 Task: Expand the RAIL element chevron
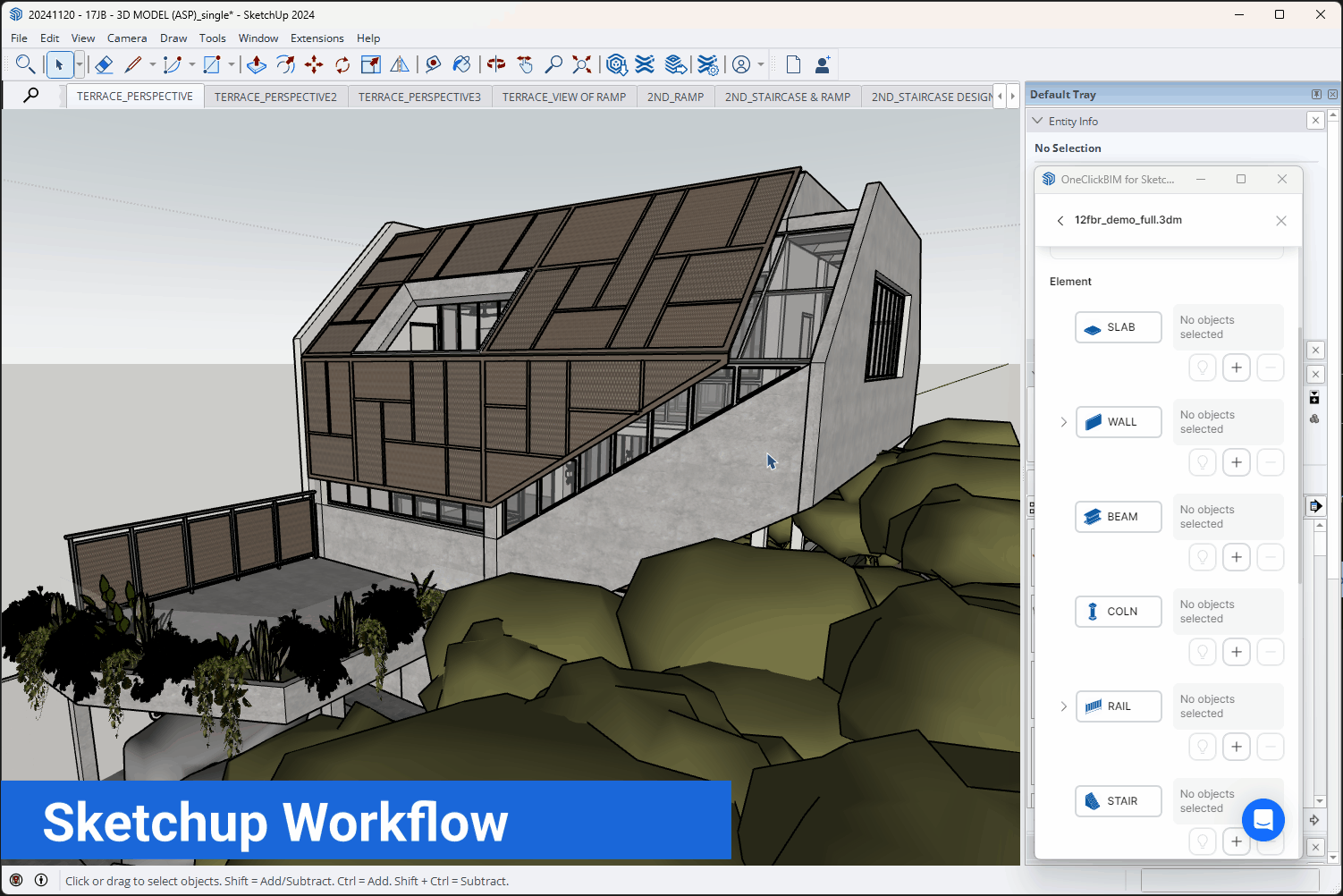[x=1063, y=706]
